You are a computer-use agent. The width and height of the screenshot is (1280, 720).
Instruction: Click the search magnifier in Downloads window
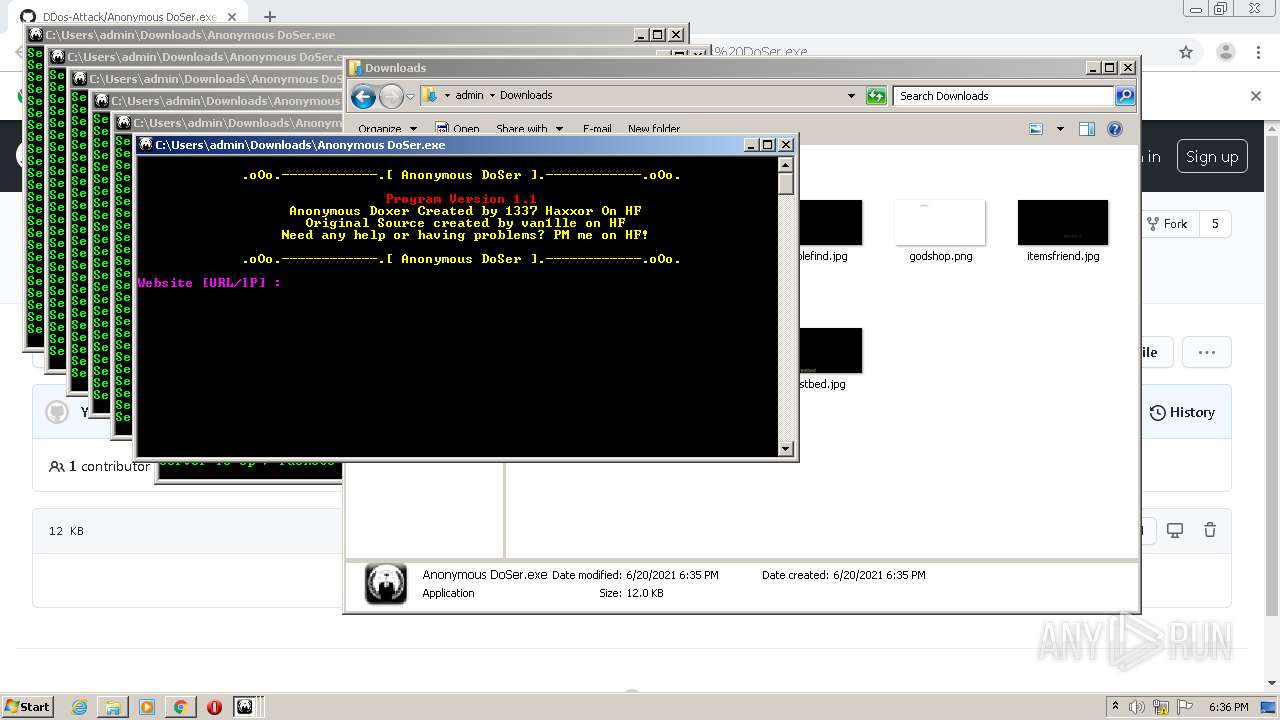click(1125, 96)
